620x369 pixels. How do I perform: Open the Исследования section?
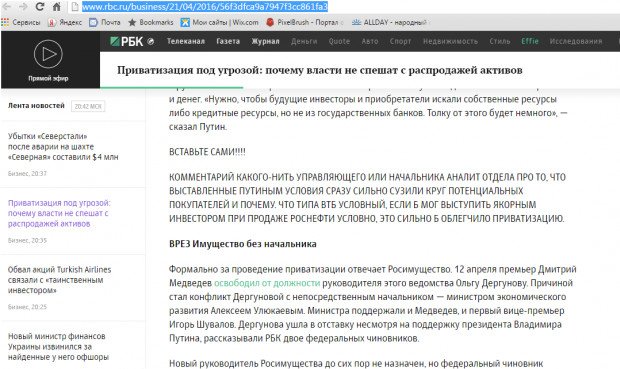[x=576, y=41]
